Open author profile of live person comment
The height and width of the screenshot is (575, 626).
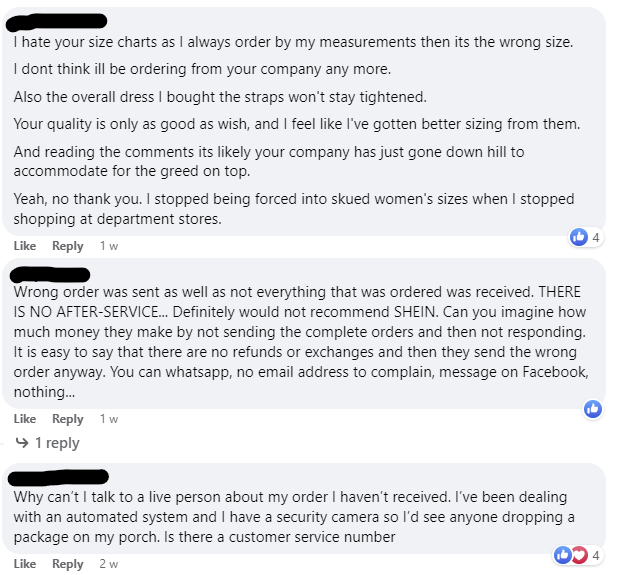coord(60,477)
